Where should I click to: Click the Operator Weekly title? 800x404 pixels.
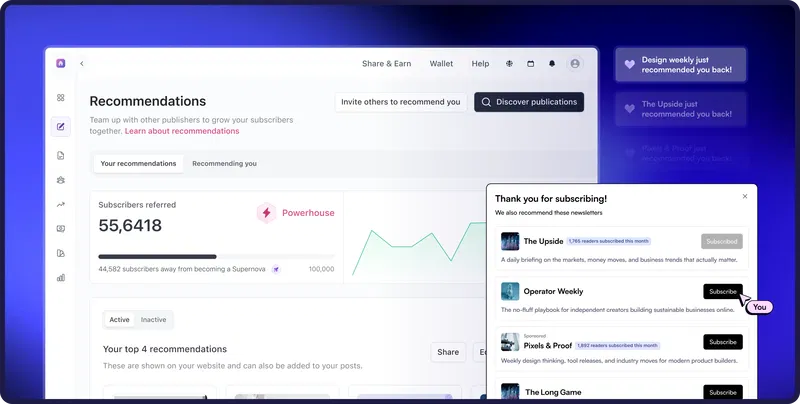tap(553, 291)
